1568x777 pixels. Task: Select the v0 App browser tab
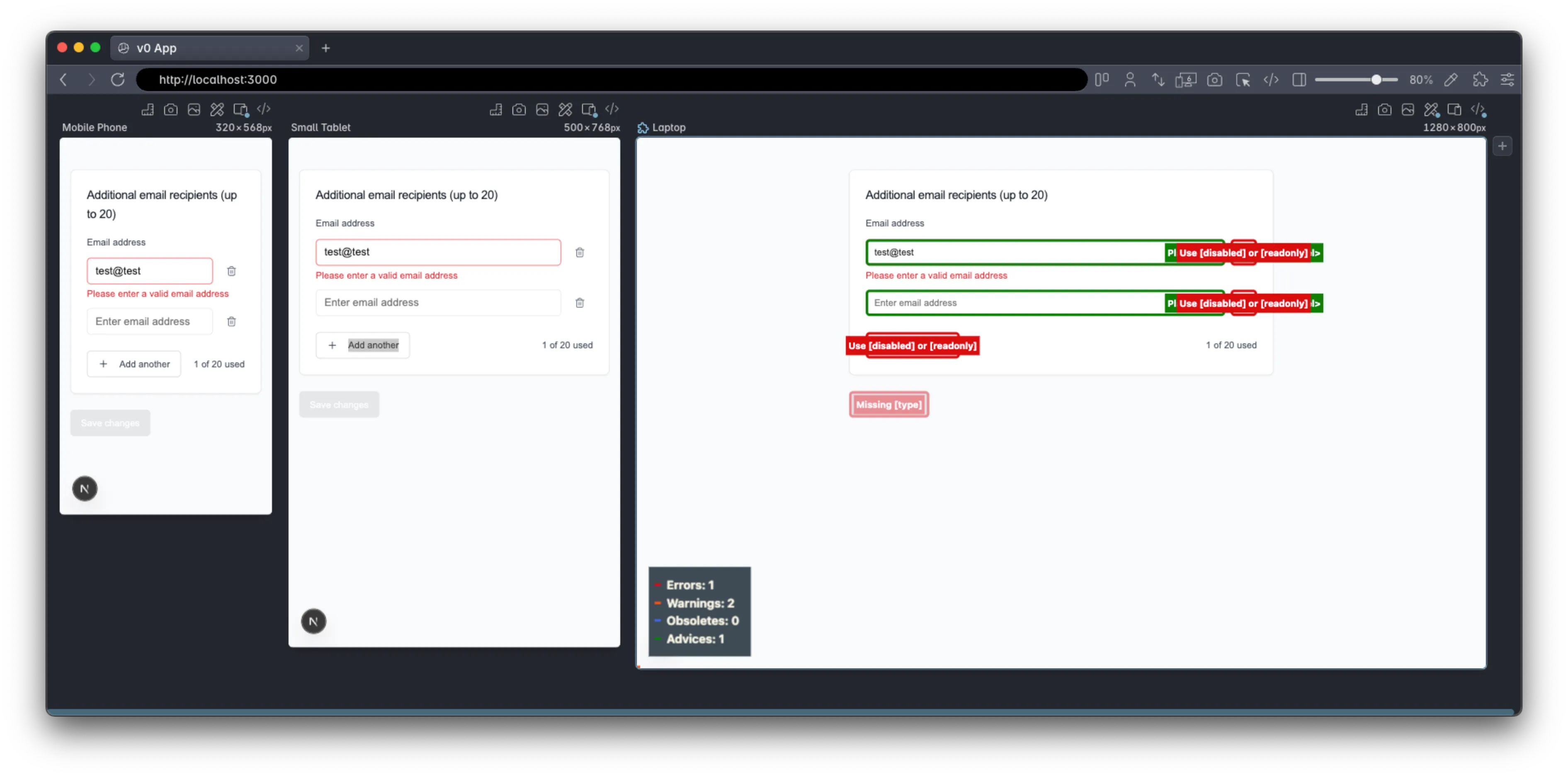click(x=182, y=48)
